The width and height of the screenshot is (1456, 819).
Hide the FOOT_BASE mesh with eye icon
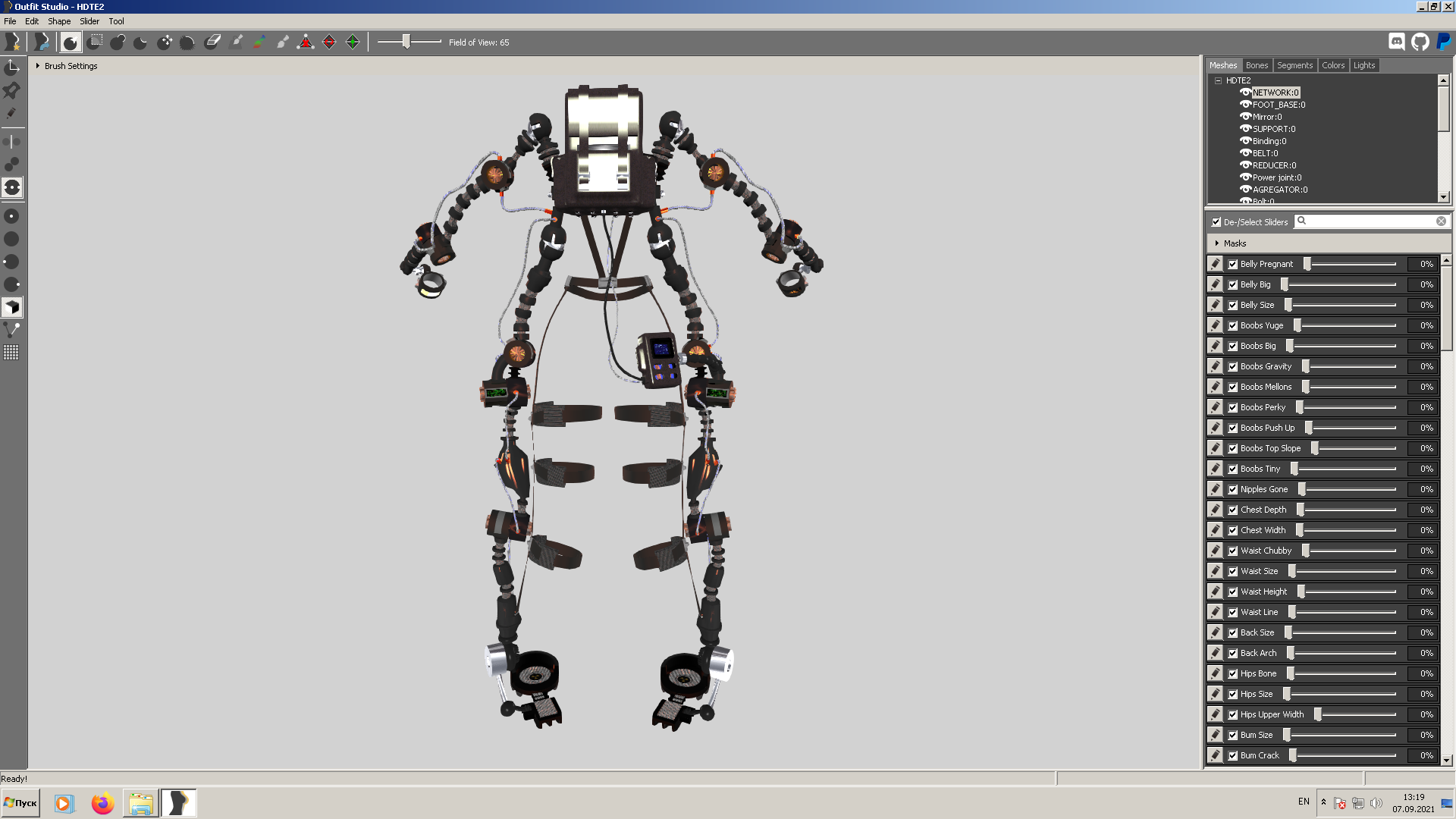[1245, 105]
